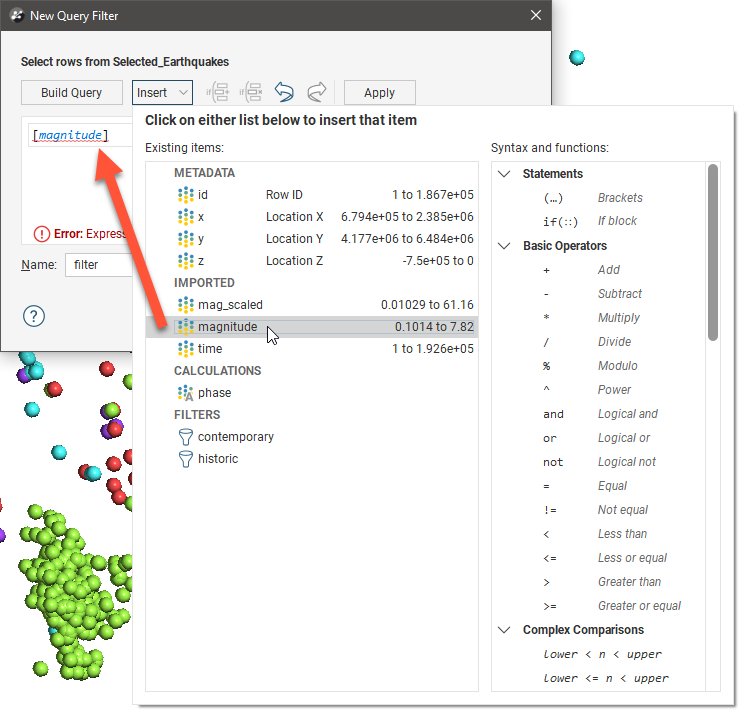The width and height of the screenshot is (742, 715).
Task: Click the historic filter funnel icon
Action: (x=185, y=459)
